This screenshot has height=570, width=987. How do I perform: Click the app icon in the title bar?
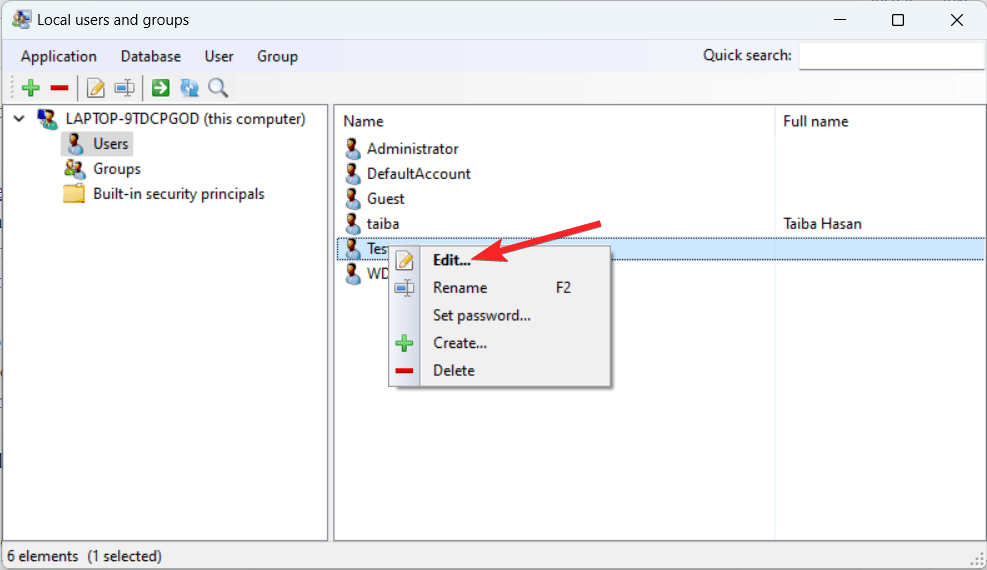click(21, 20)
